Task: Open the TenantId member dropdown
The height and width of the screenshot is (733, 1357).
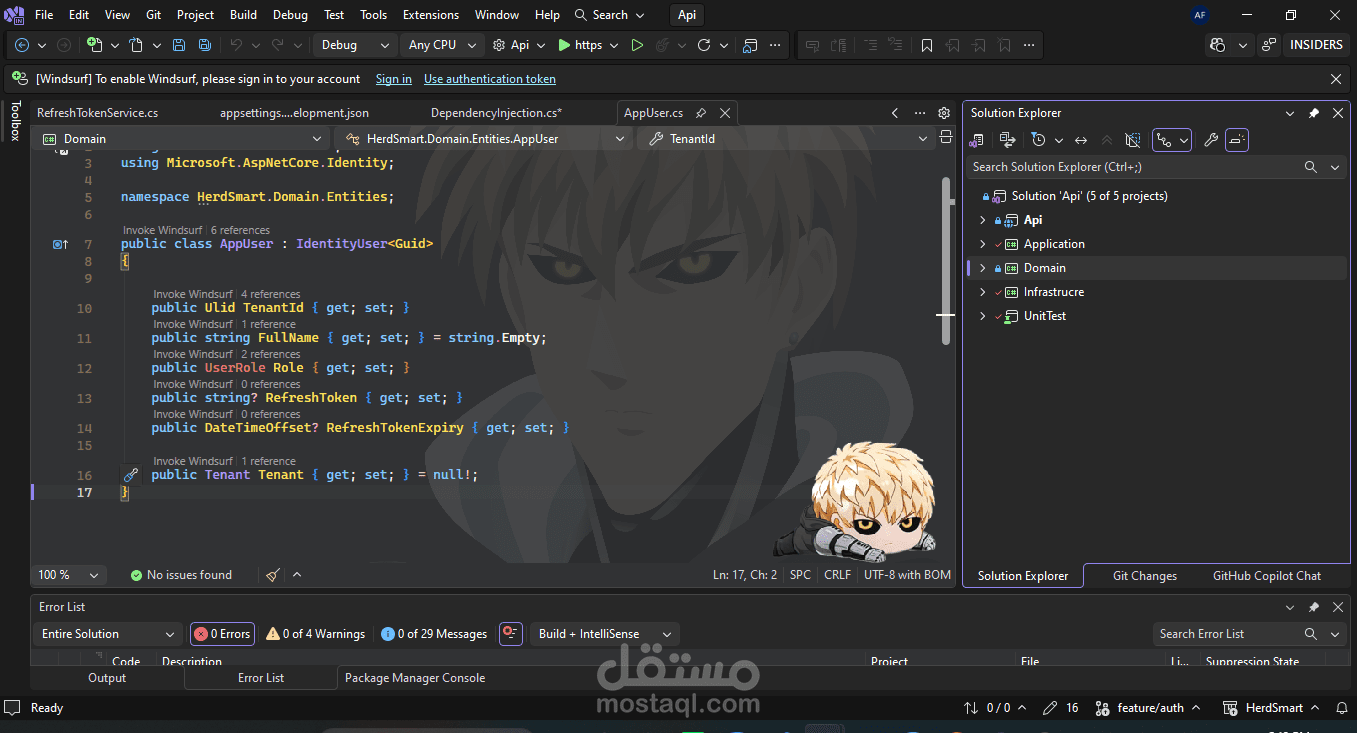Action: pos(786,139)
